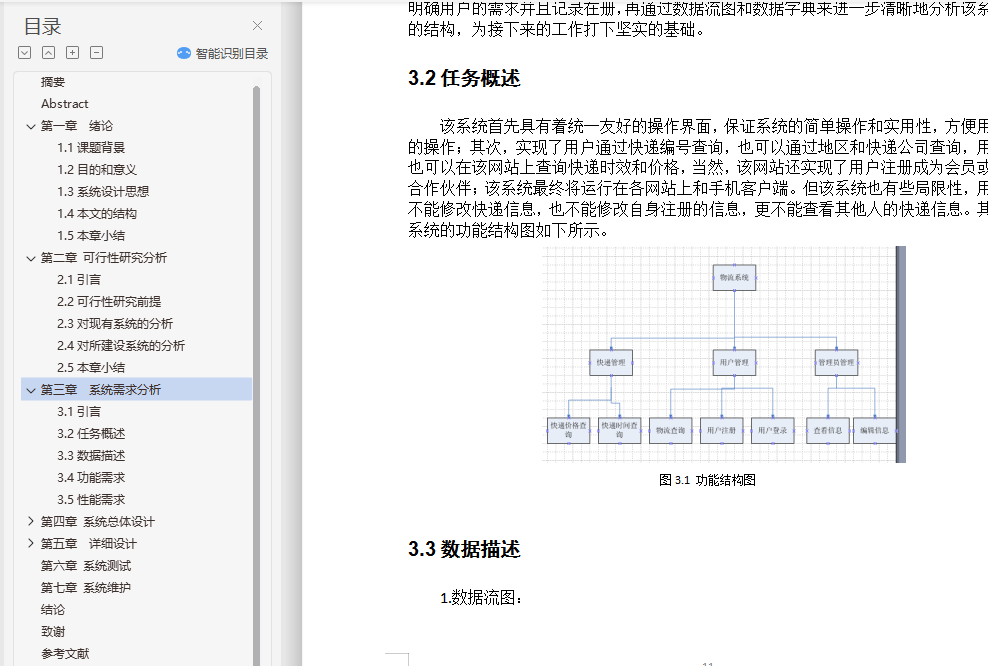Jump to 3.5 性能需求 in outline
988x666 pixels.
pos(91,500)
